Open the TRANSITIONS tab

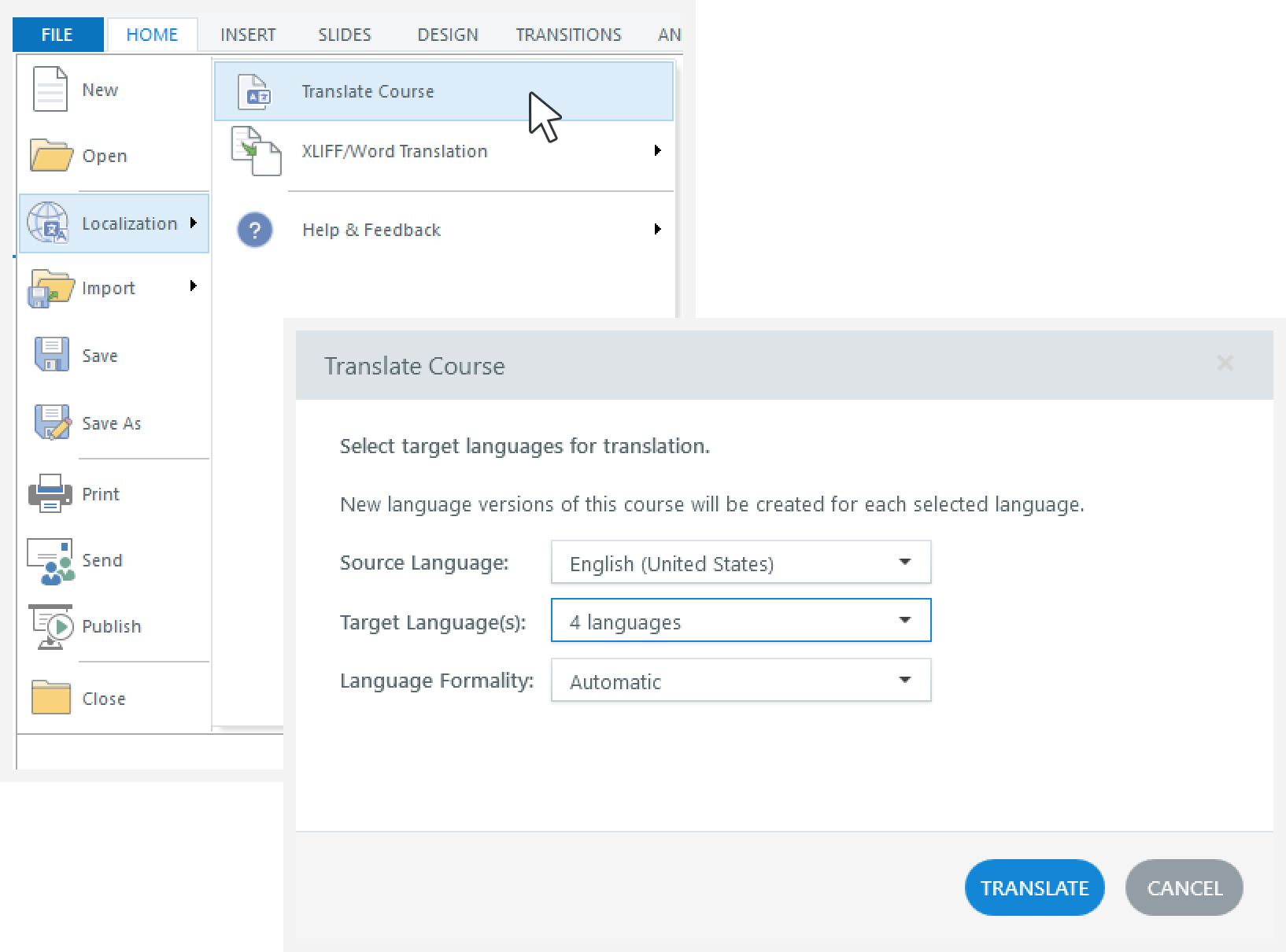coord(568,34)
